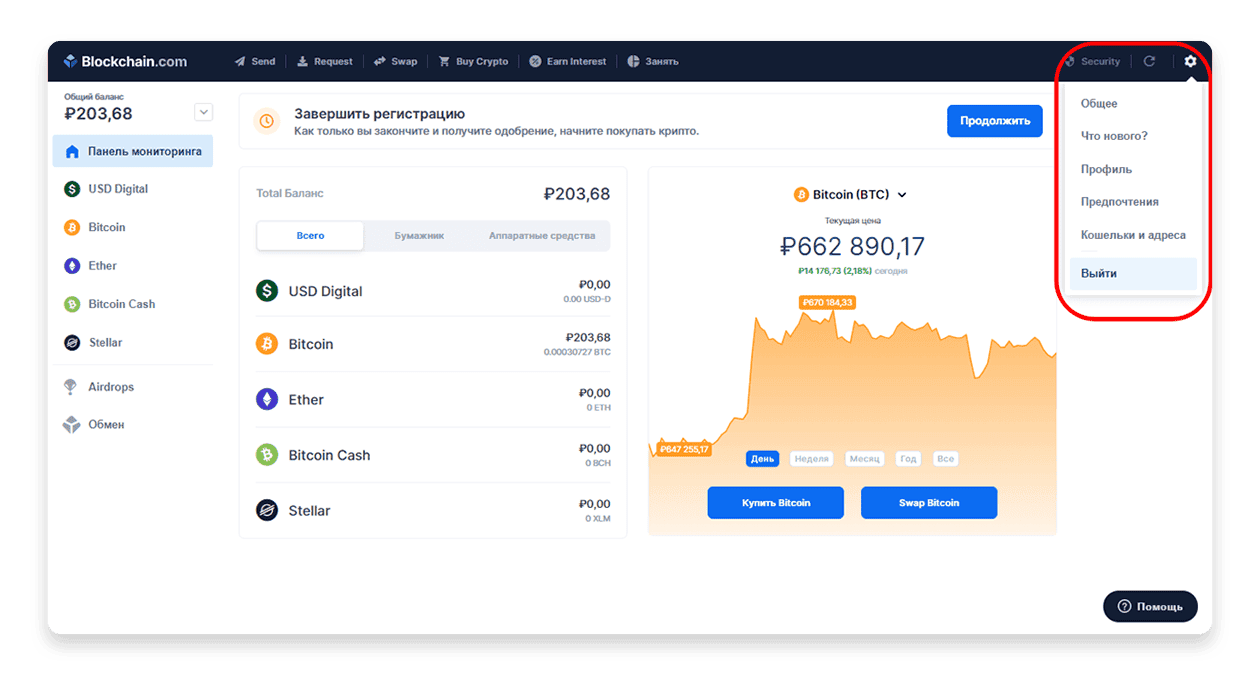Click the Bitcoin Cash icon in balance list
Image resolution: width=1260 pixels, height=675 pixels.
[267, 455]
